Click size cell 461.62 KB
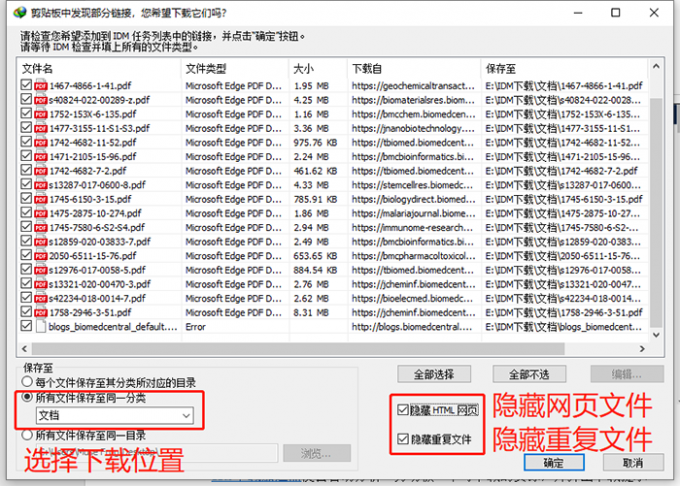 click(315, 171)
